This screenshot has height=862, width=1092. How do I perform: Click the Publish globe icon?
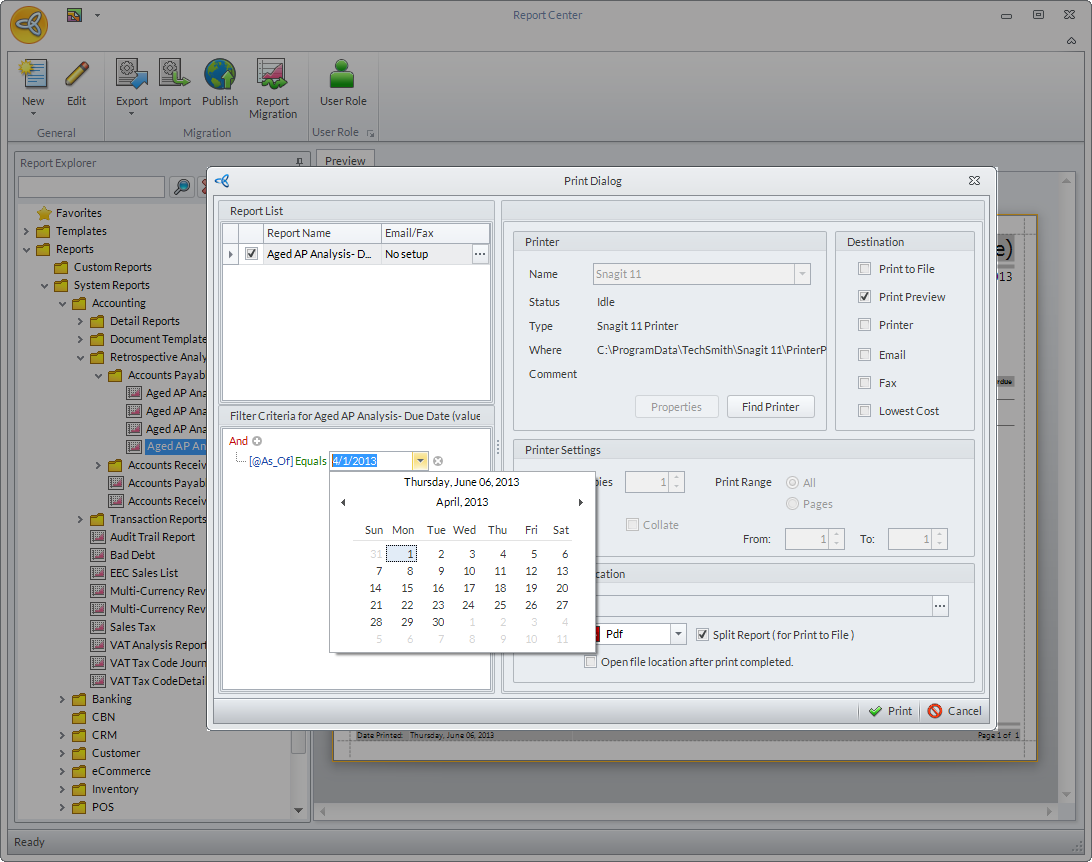[x=220, y=77]
